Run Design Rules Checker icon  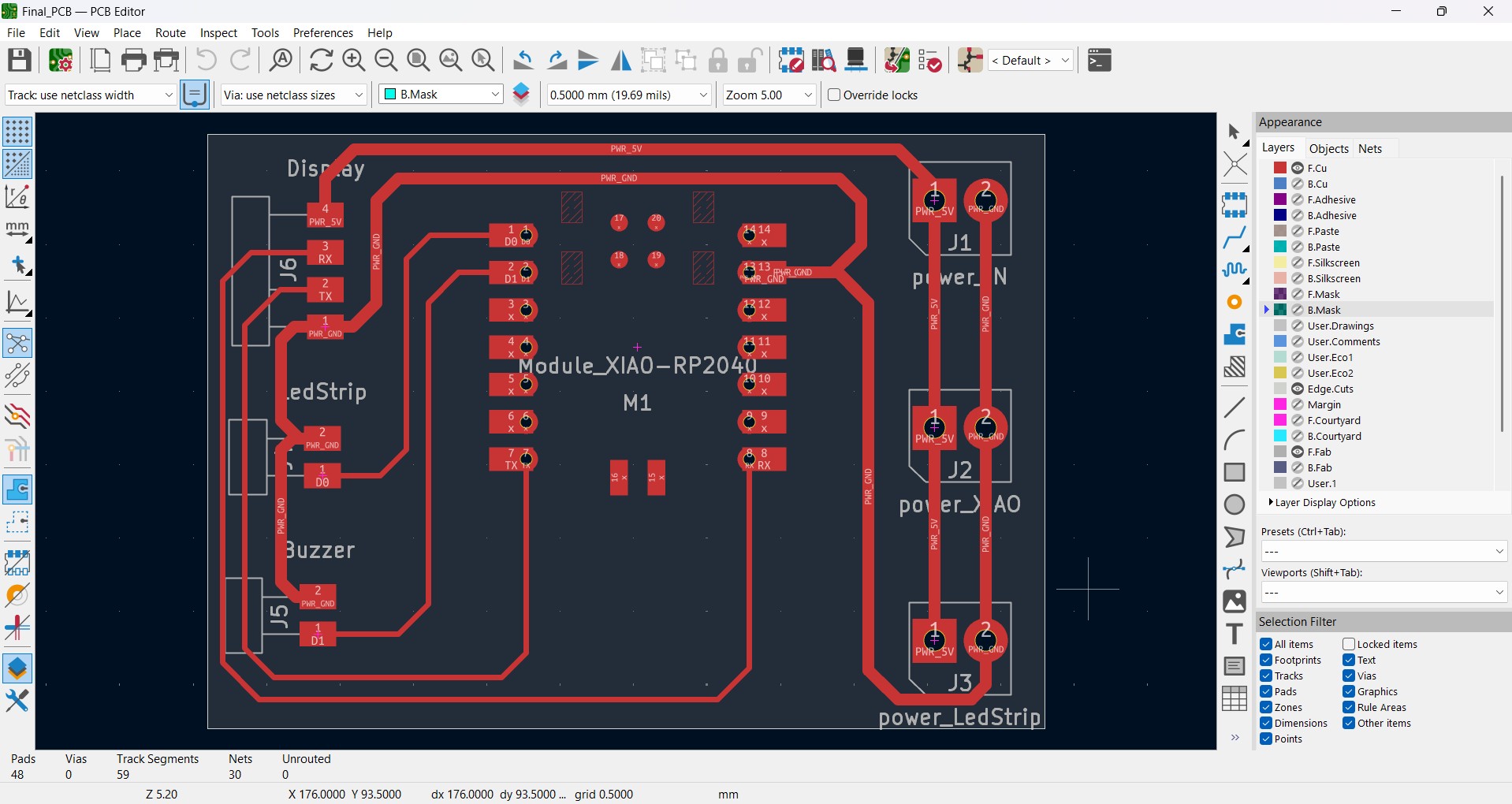(930, 60)
